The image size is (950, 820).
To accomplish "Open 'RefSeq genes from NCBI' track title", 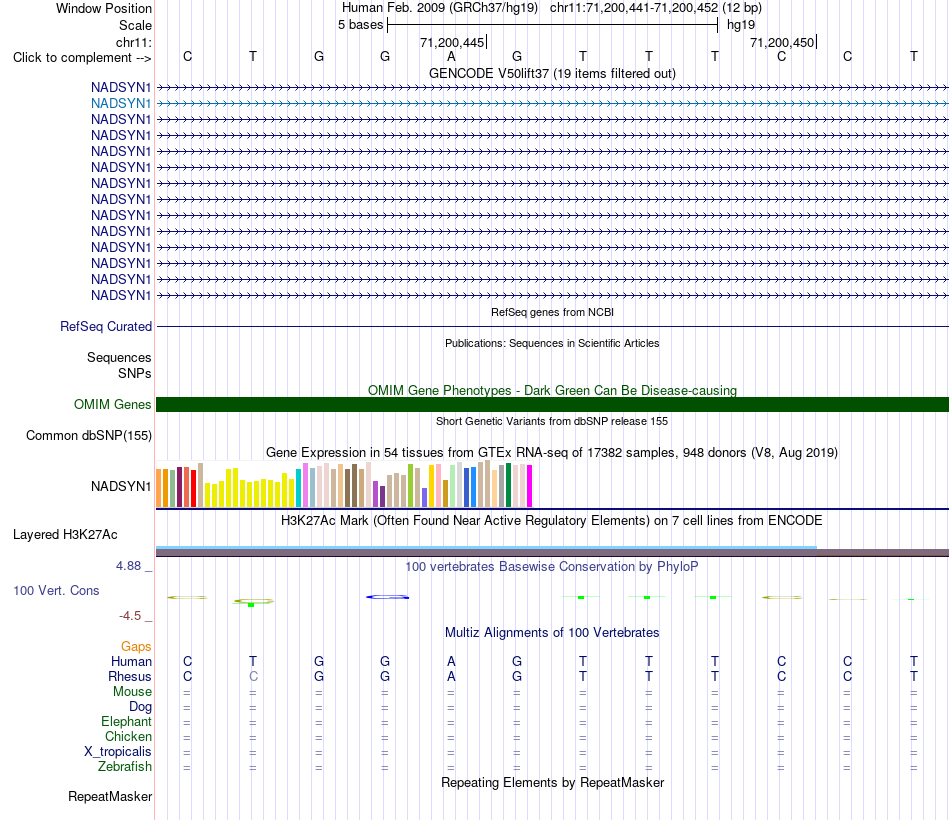I will pos(552,312).
